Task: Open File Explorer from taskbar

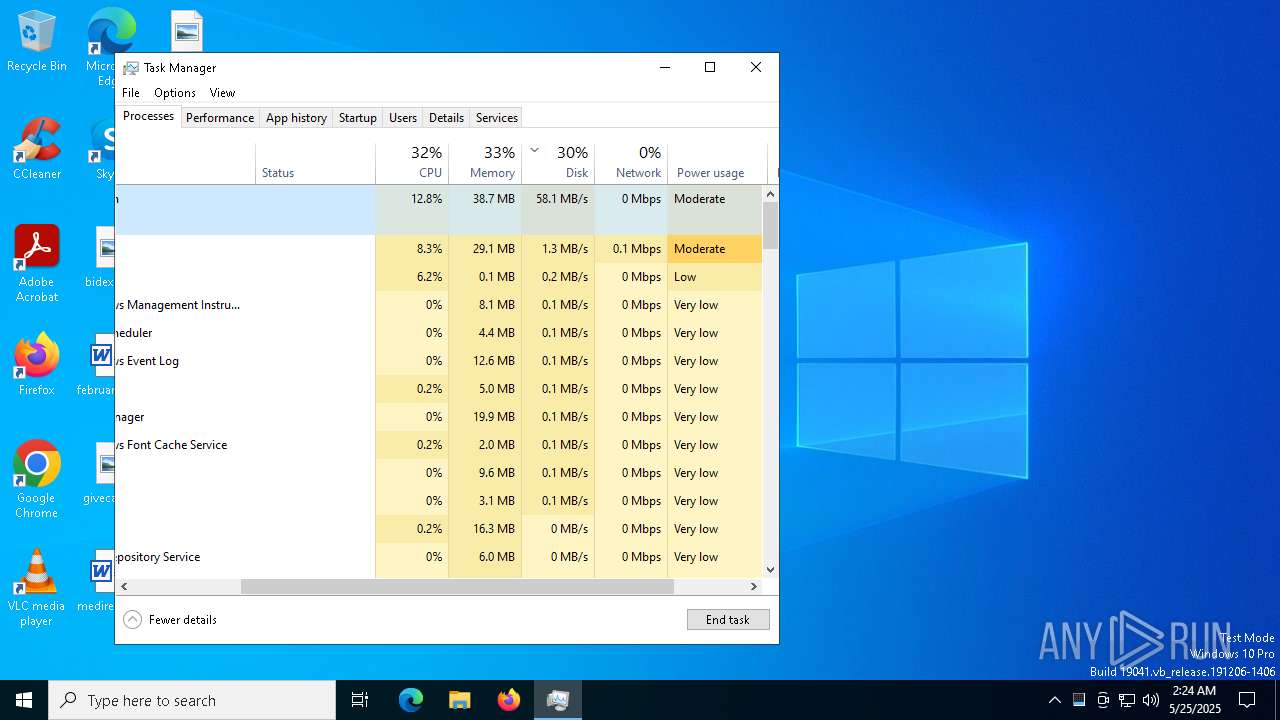Action: tap(460, 700)
